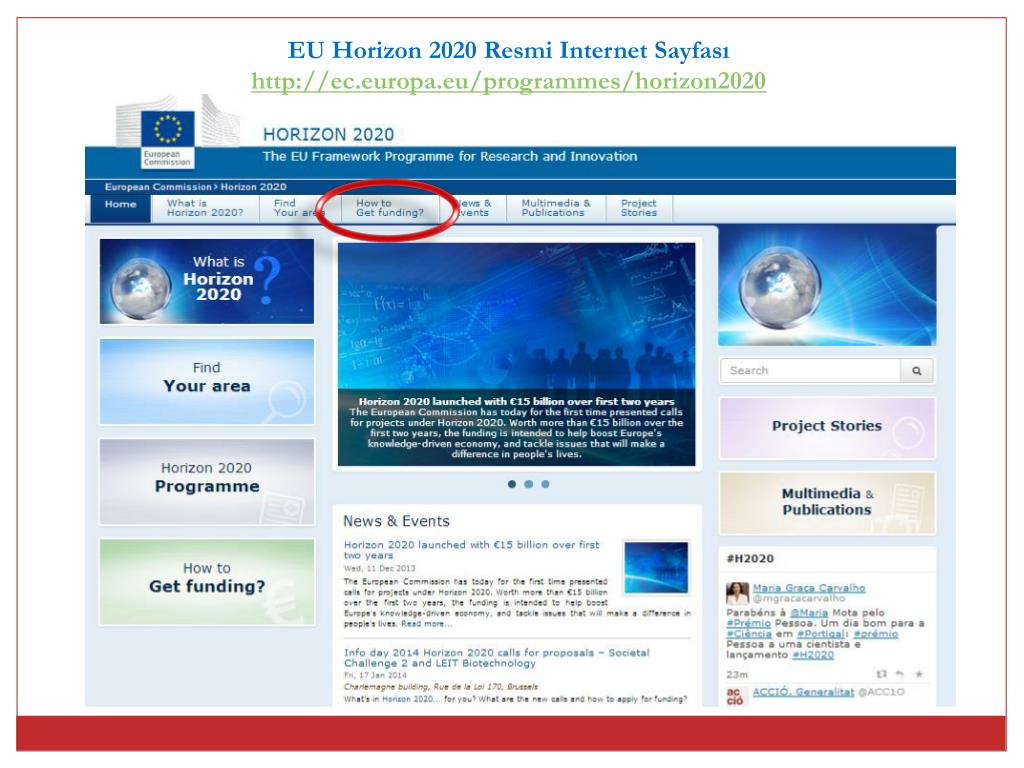Open the 'Multimedia & Publications' right tile
Screen dimensions: 1024x768
(x=827, y=503)
